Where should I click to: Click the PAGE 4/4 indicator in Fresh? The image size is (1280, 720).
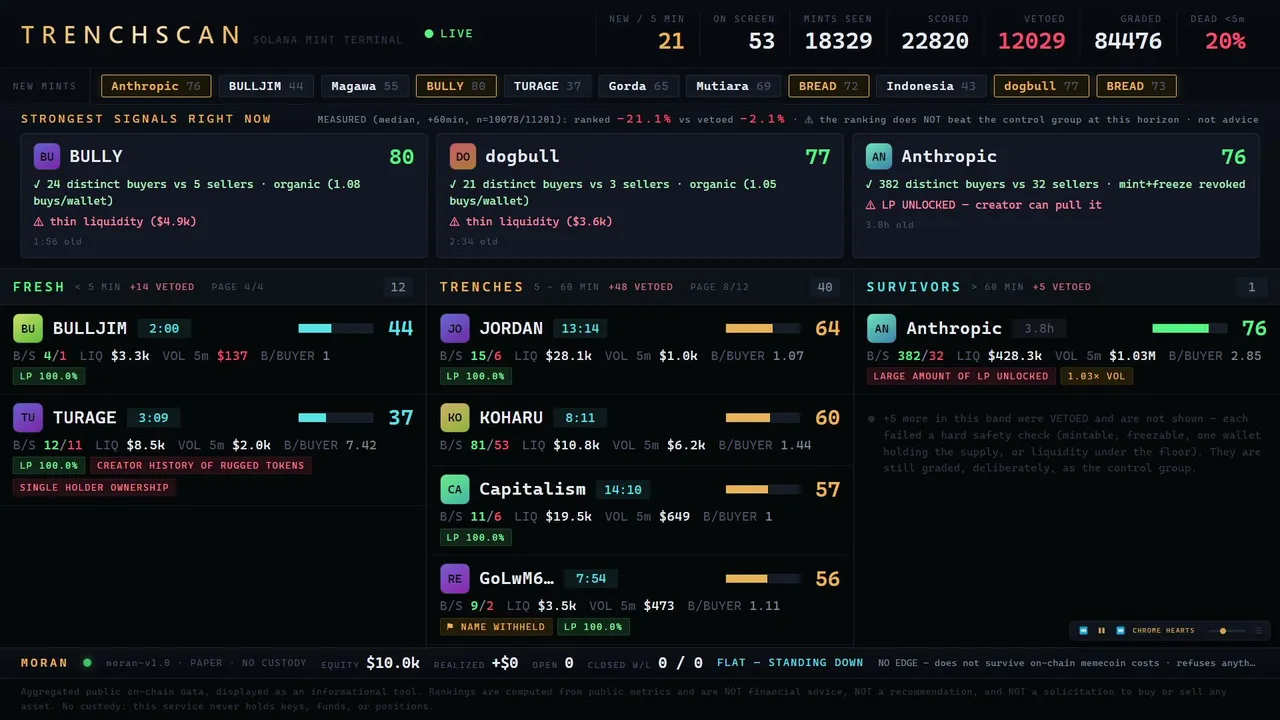237,287
